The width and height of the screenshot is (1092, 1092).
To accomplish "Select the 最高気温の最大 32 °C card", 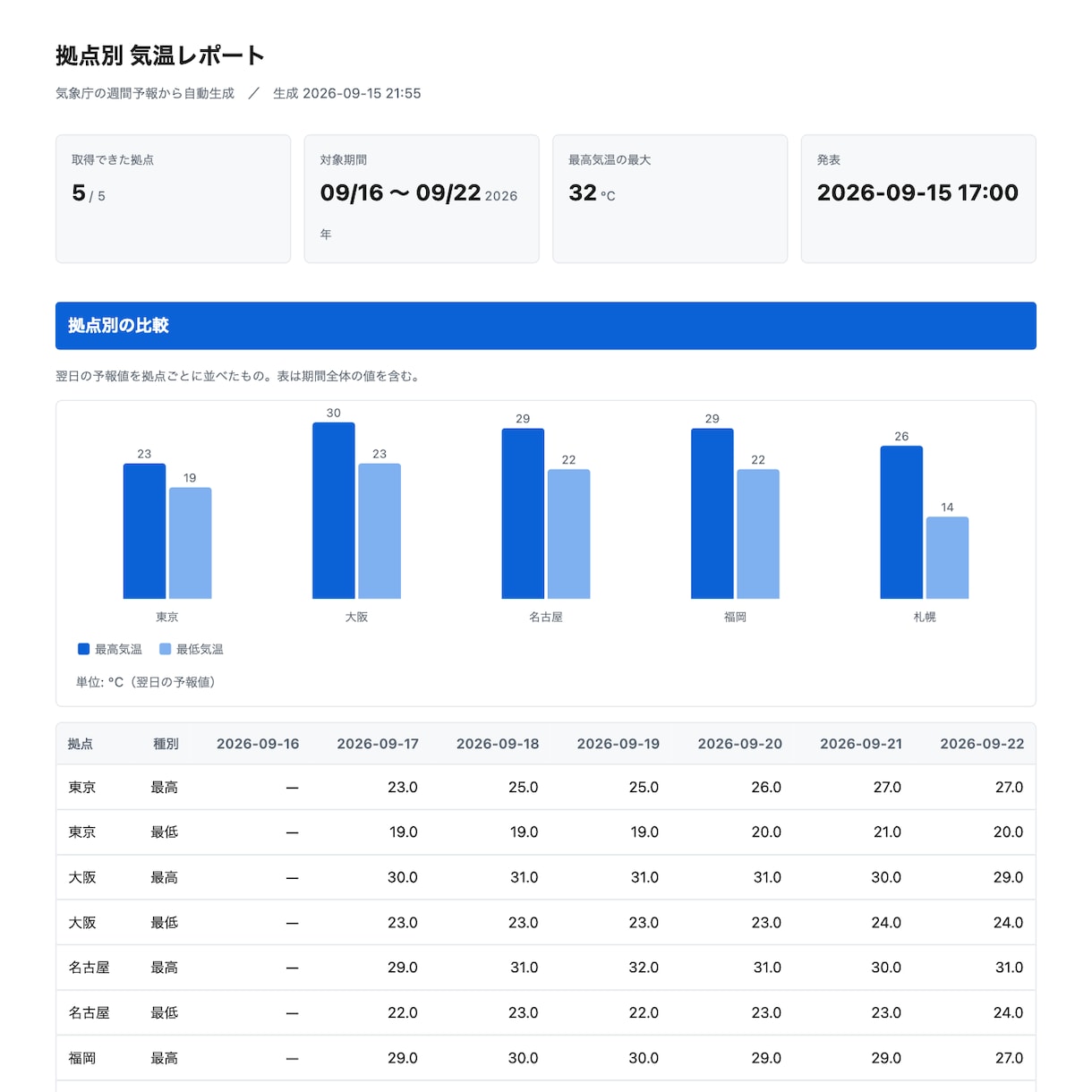I will [x=670, y=199].
